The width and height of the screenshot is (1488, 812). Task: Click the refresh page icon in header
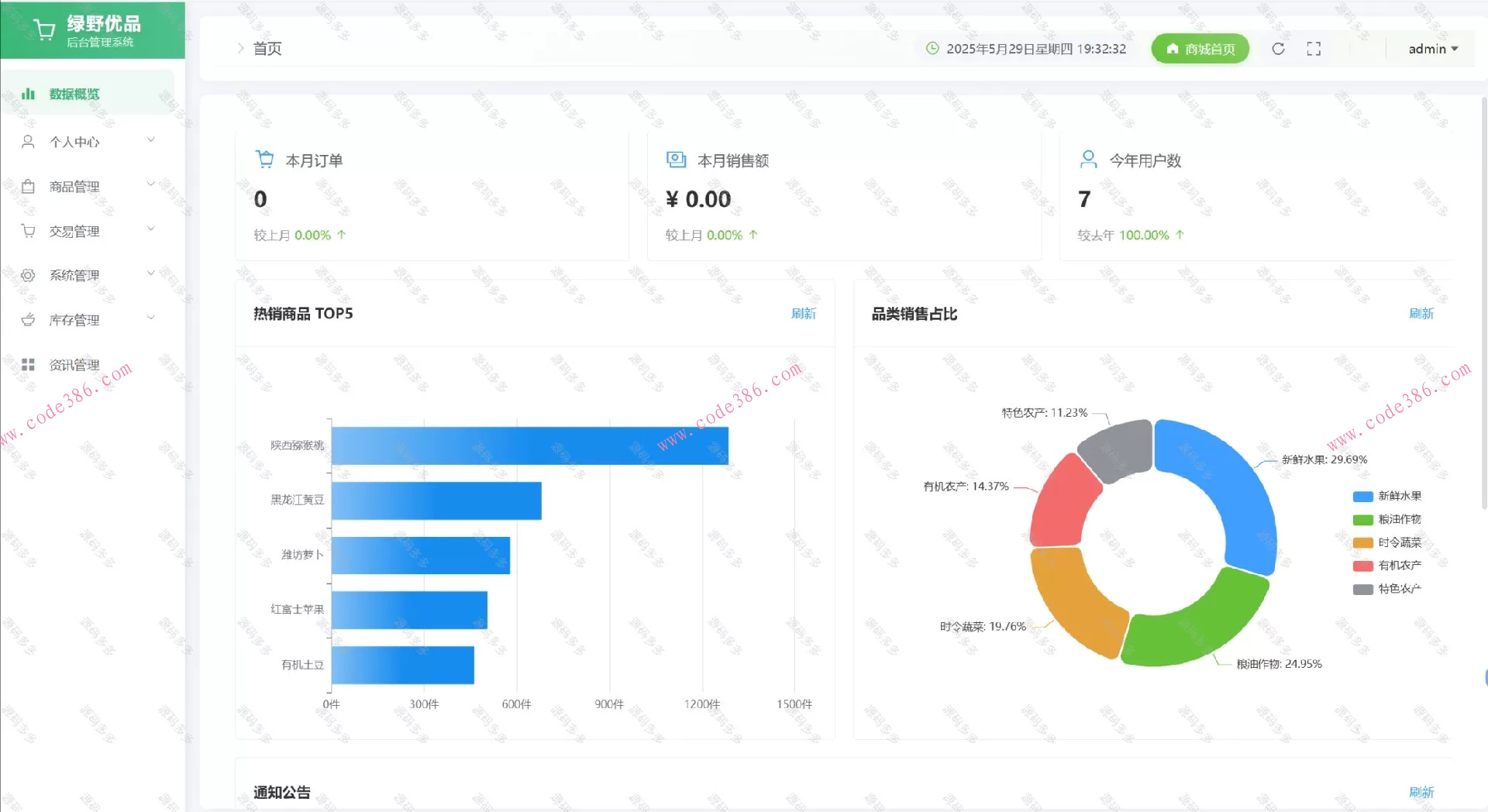coord(1278,49)
